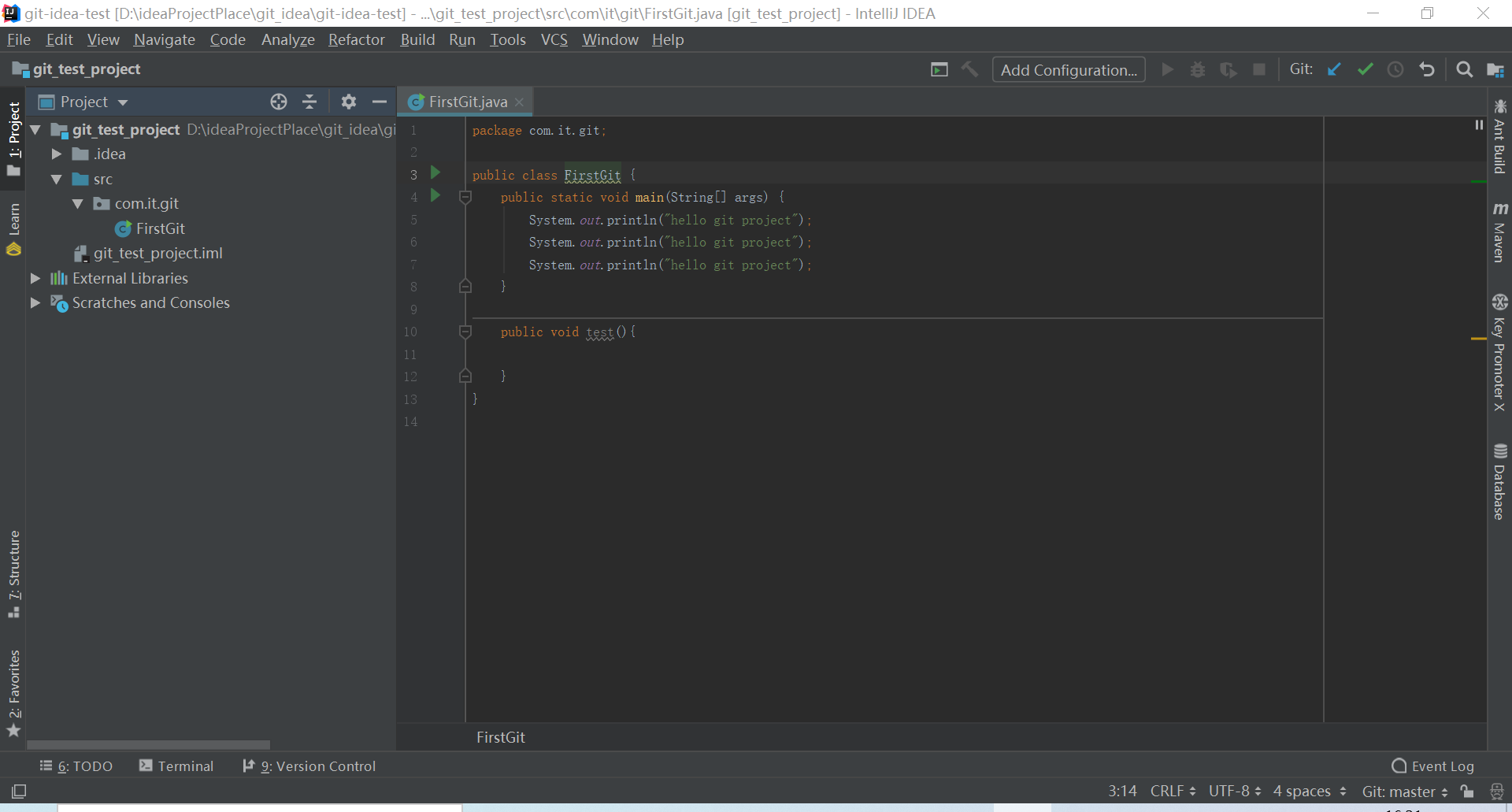
Task: Open the Tools menu
Action: click(x=508, y=39)
